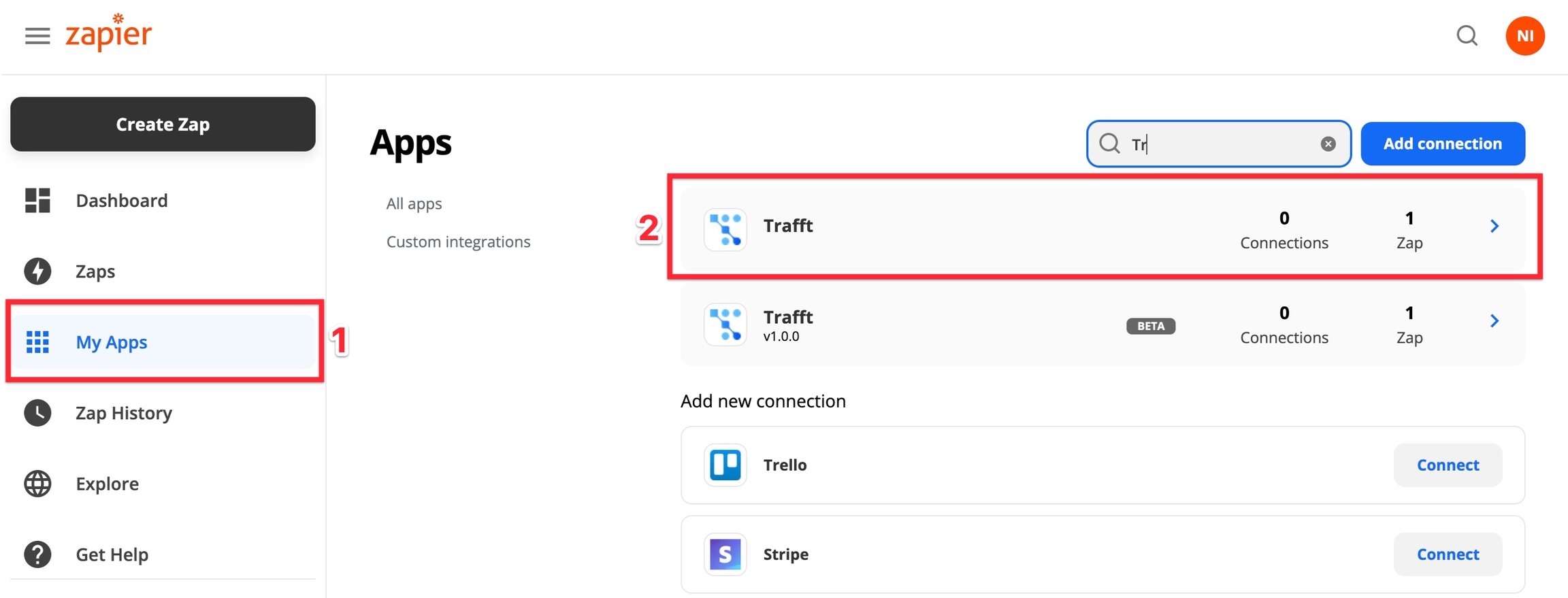1568x598 pixels.
Task: Open Dashboard in the sidebar
Action: [121, 201]
